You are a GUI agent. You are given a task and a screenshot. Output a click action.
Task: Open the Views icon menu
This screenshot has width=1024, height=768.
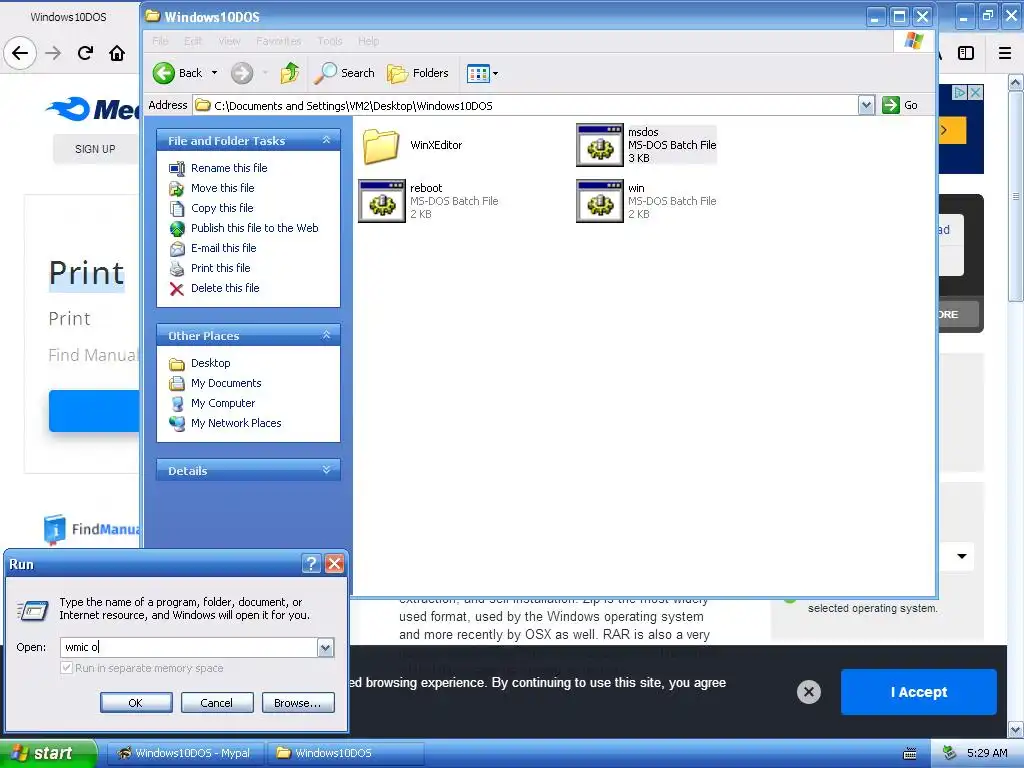point(483,73)
